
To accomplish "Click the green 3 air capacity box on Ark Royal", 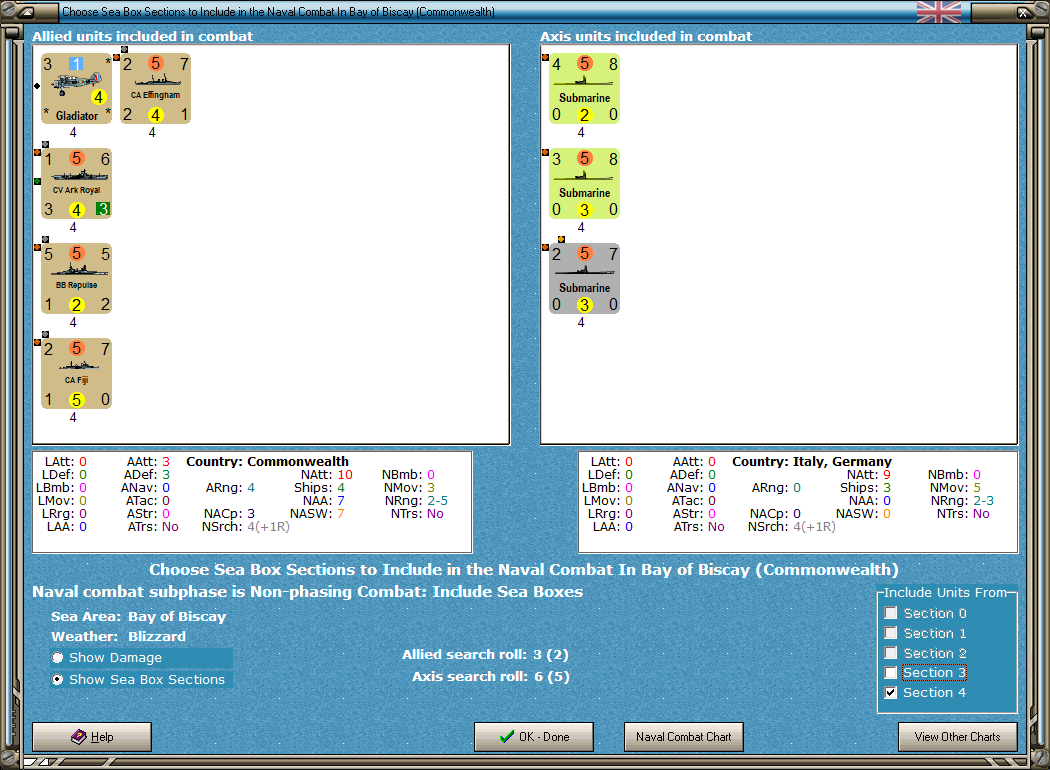I will tap(102, 209).
